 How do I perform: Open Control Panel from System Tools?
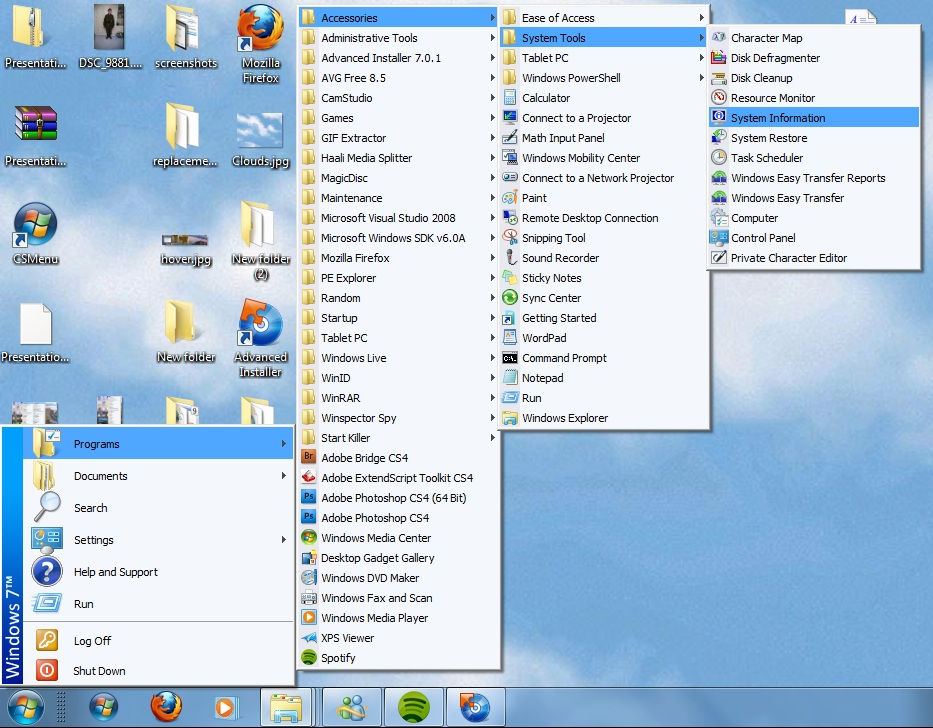813,238
